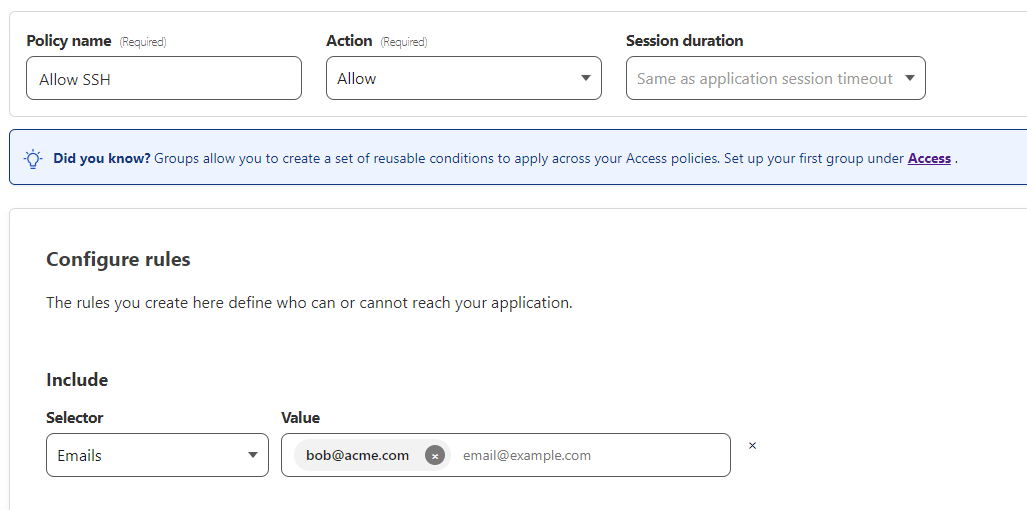Focus the Policy name field

pos(164,79)
